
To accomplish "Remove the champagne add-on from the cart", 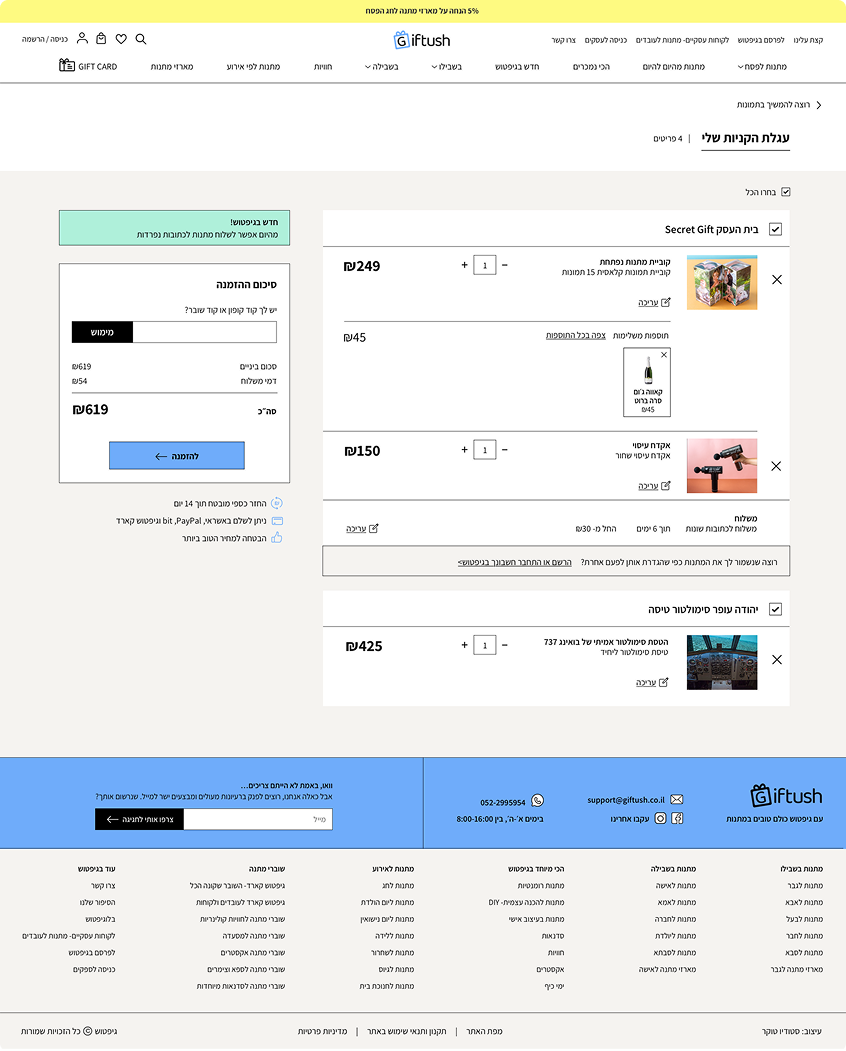I will (664, 355).
